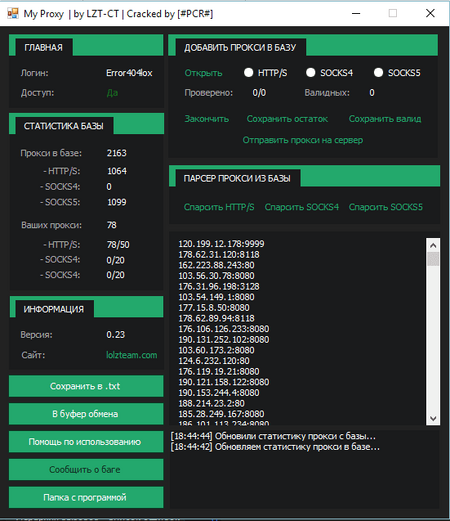Click the Валидных count 0
This screenshot has height=521, width=450.
pos(372,93)
